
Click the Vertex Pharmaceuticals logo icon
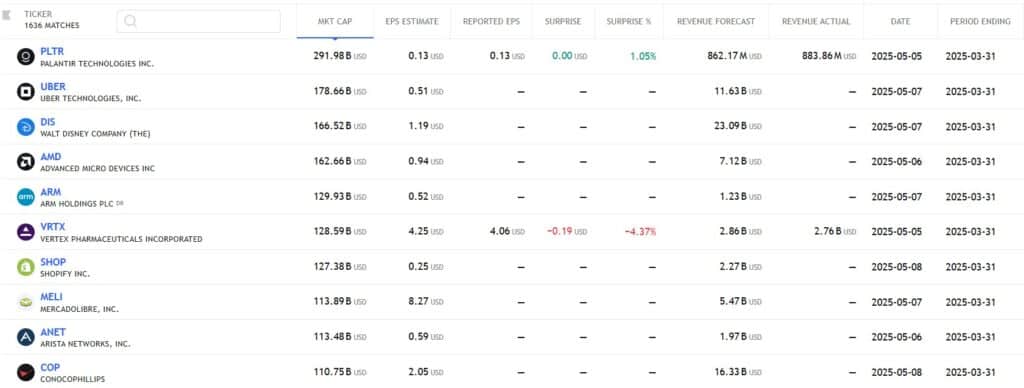(25, 233)
